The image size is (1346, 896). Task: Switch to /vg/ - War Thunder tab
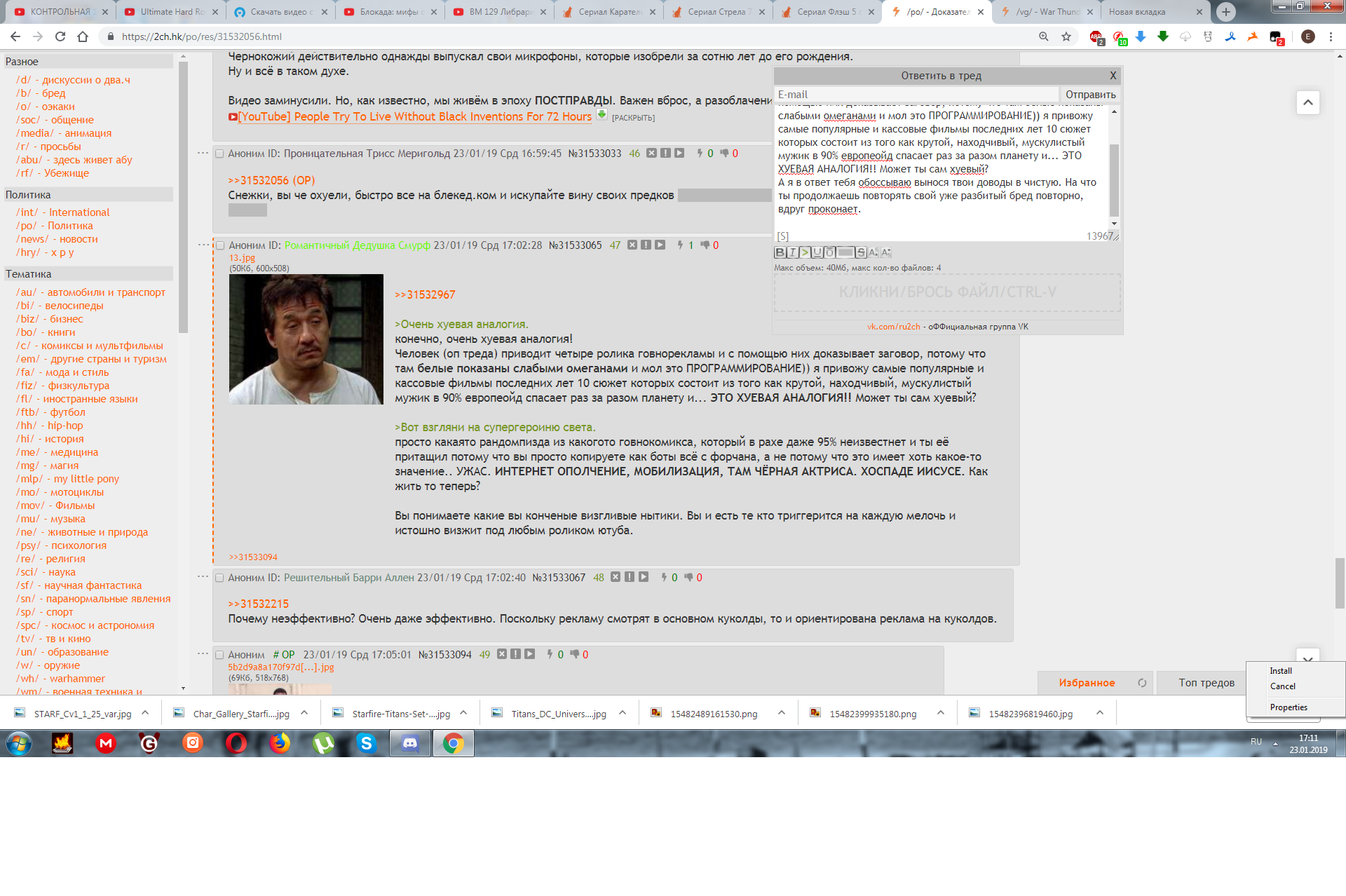(1045, 12)
